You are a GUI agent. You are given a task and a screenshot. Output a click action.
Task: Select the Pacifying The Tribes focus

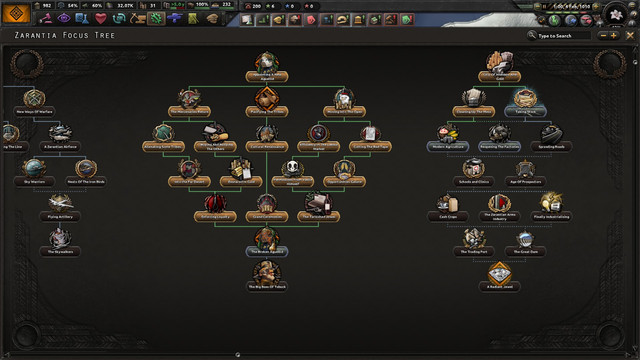267,103
